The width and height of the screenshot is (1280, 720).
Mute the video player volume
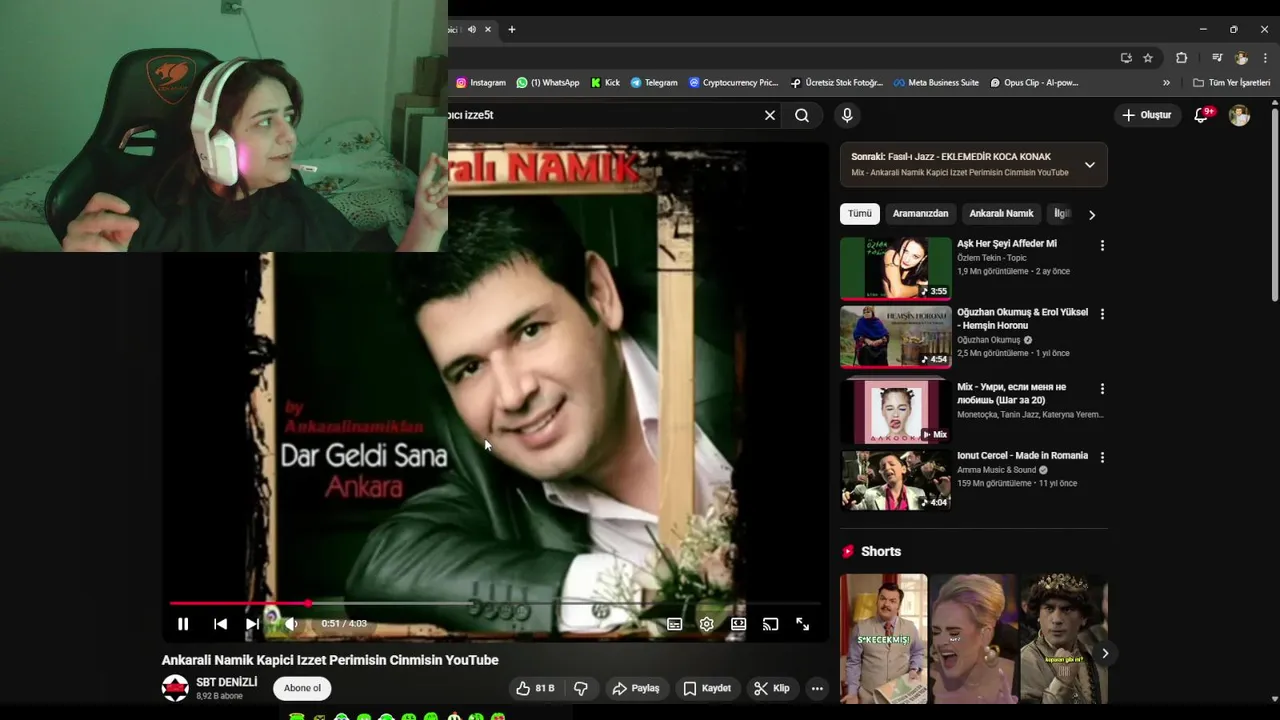[291, 624]
